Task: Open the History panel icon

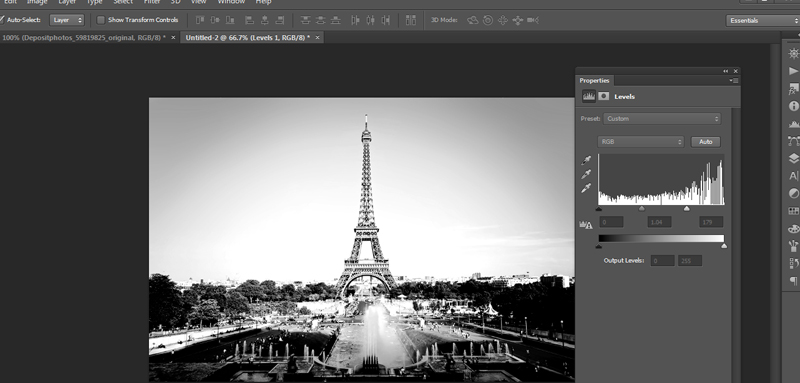Action: click(793, 263)
